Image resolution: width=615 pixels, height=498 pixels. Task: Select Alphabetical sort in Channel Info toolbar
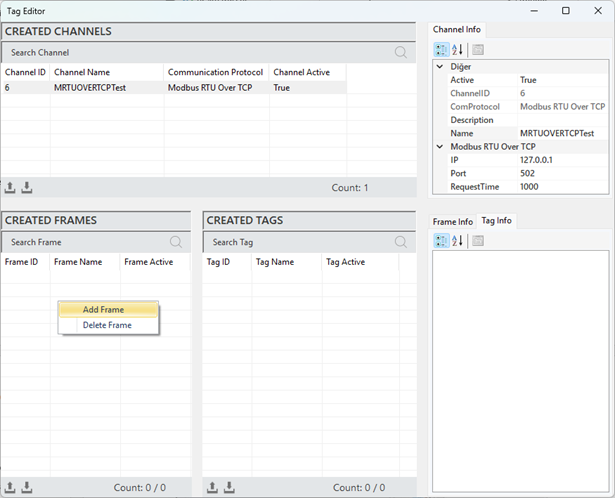[457, 50]
